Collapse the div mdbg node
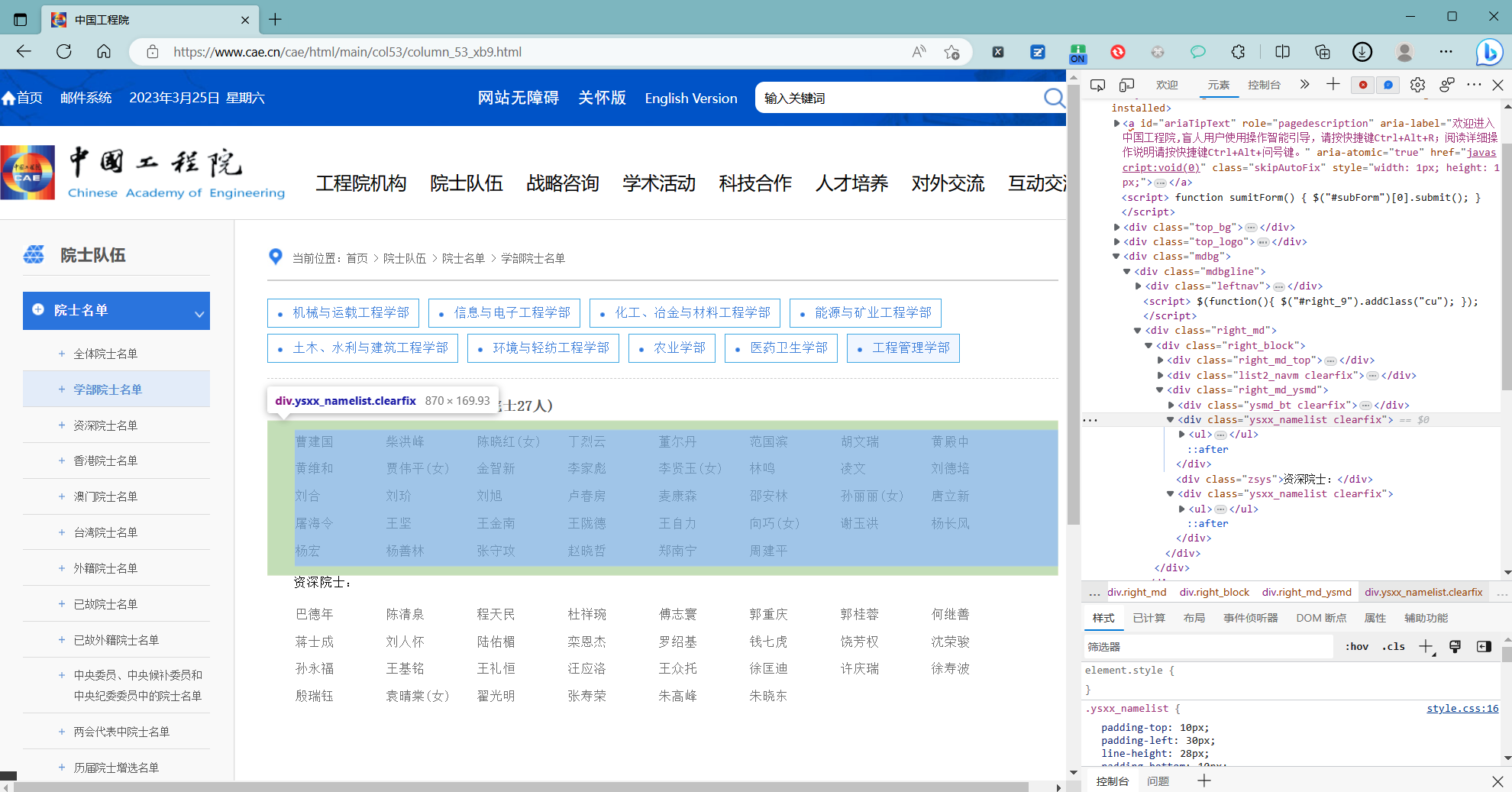Image resolution: width=1512 pixels, height=792 pixels. coord(1116,257)
